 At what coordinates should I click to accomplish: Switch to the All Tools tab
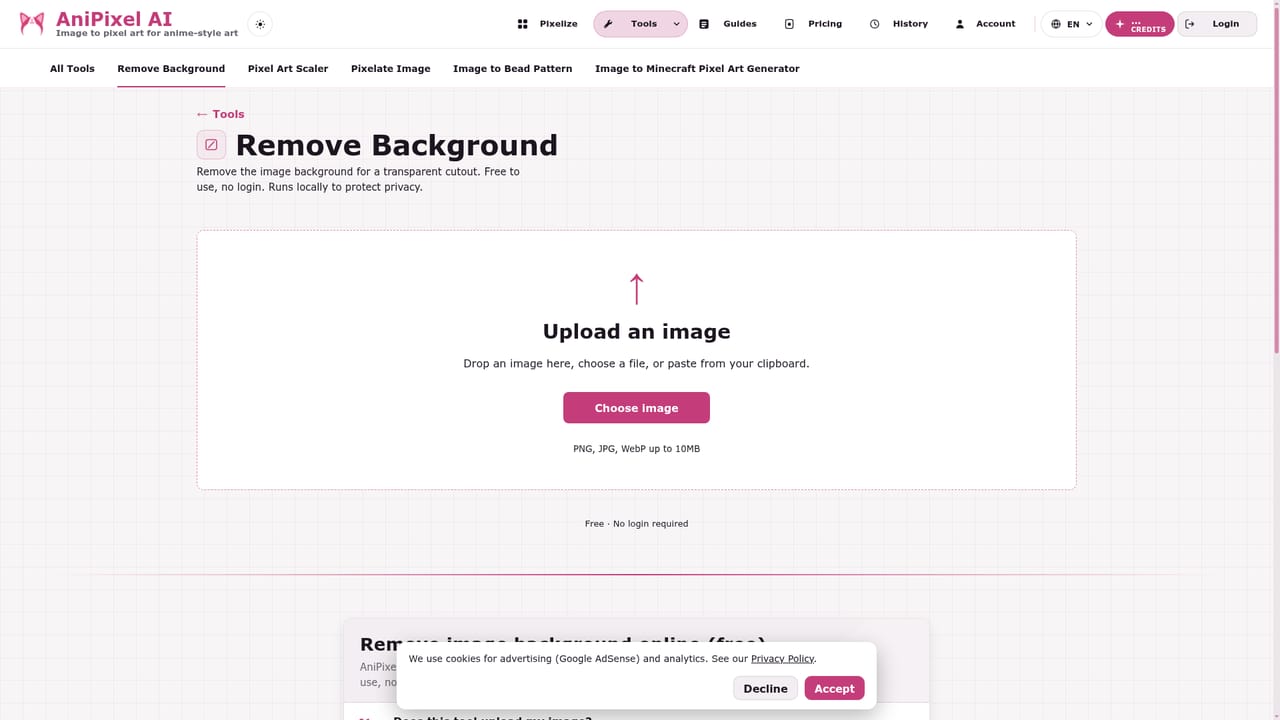coord(73,69)
